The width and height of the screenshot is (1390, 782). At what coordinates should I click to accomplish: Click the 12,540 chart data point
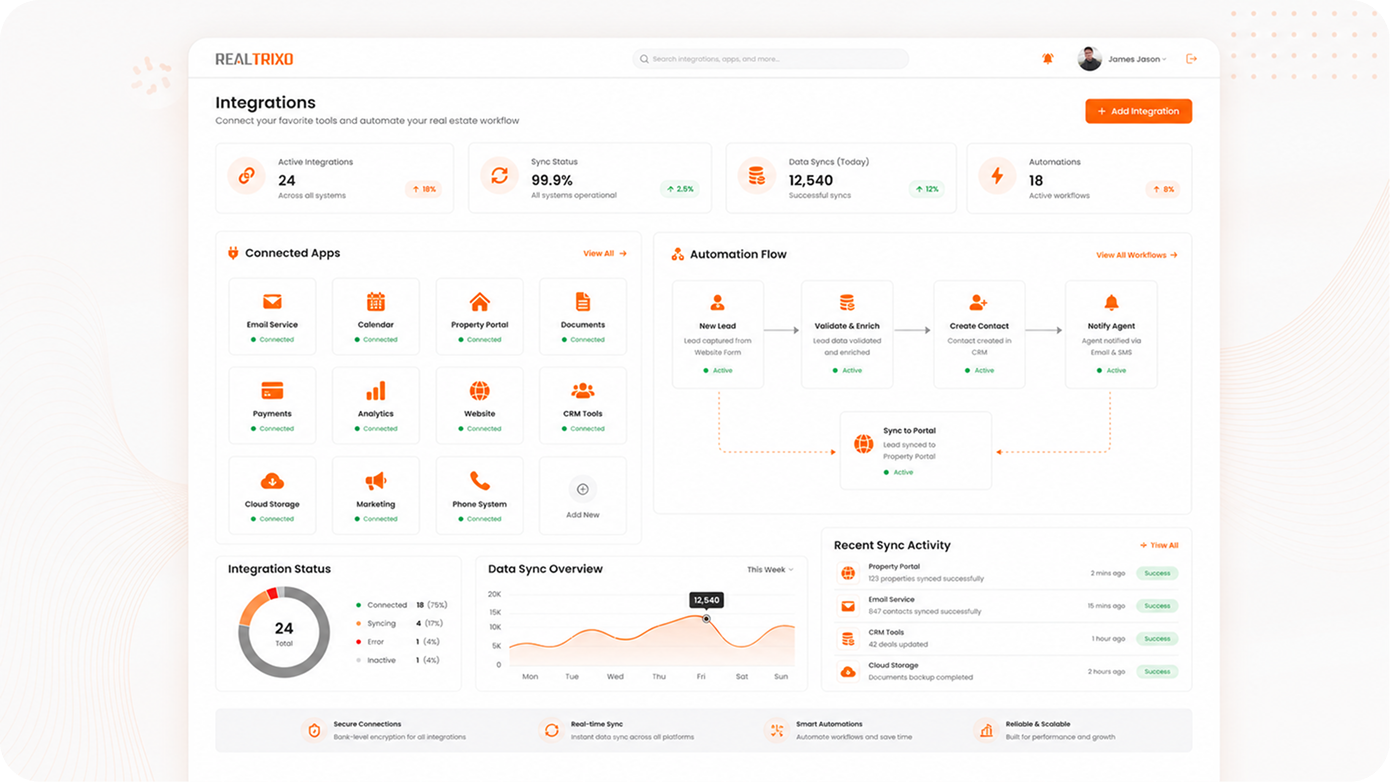tap(706, 619)
